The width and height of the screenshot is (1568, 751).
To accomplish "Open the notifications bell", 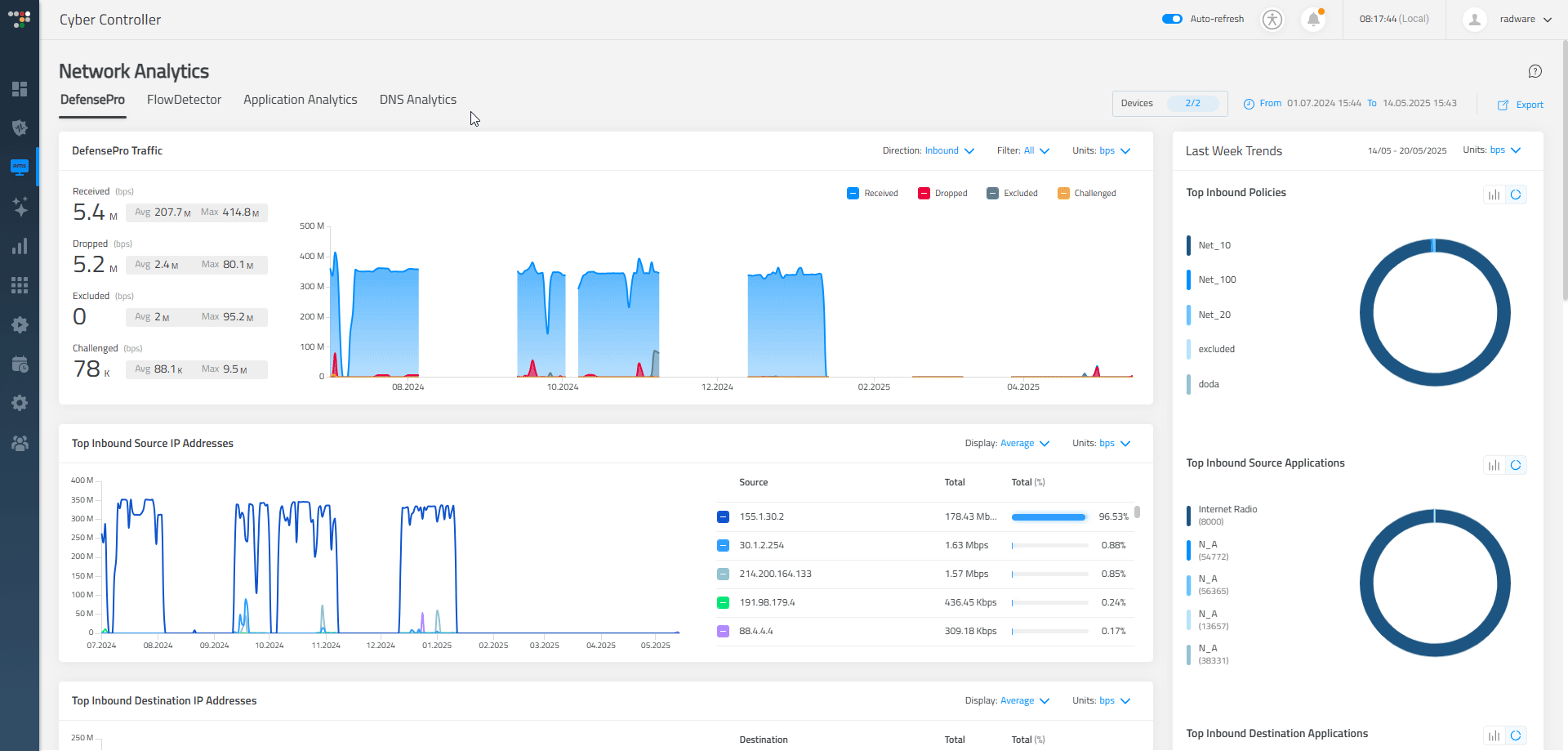I will [x=1313, y=19].
